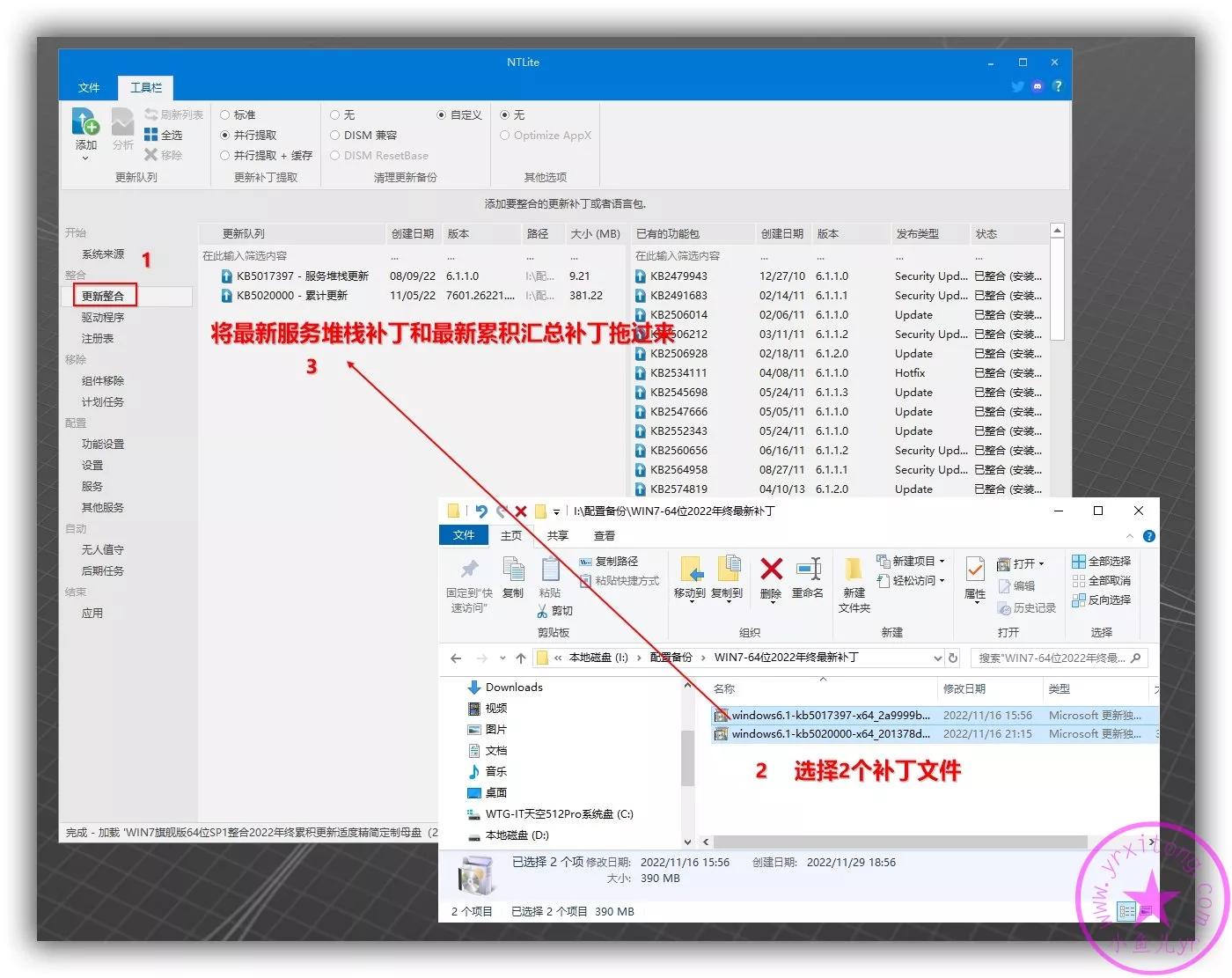Switch to Explorer 主页 (Home) tab
1232x978 pixels.
[511, 535]
